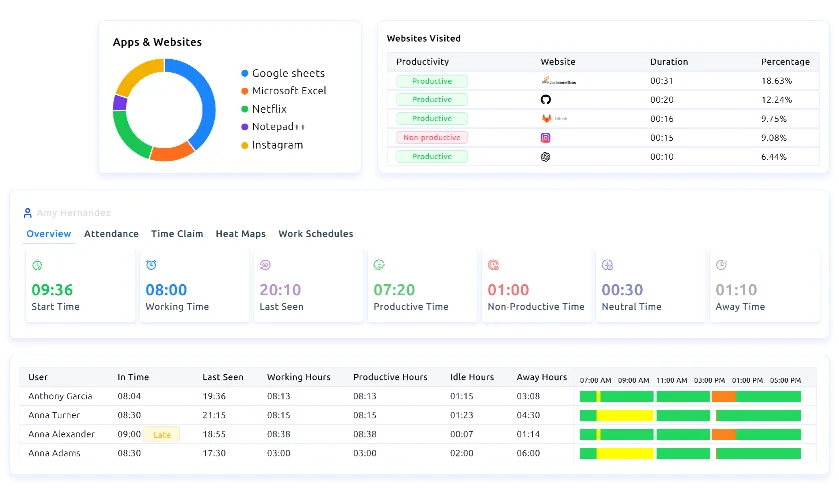Click the user profile icon beside Amy Hernandez
Image resolution: width=839 pixels, height=503 pixels.
point(28,213)
